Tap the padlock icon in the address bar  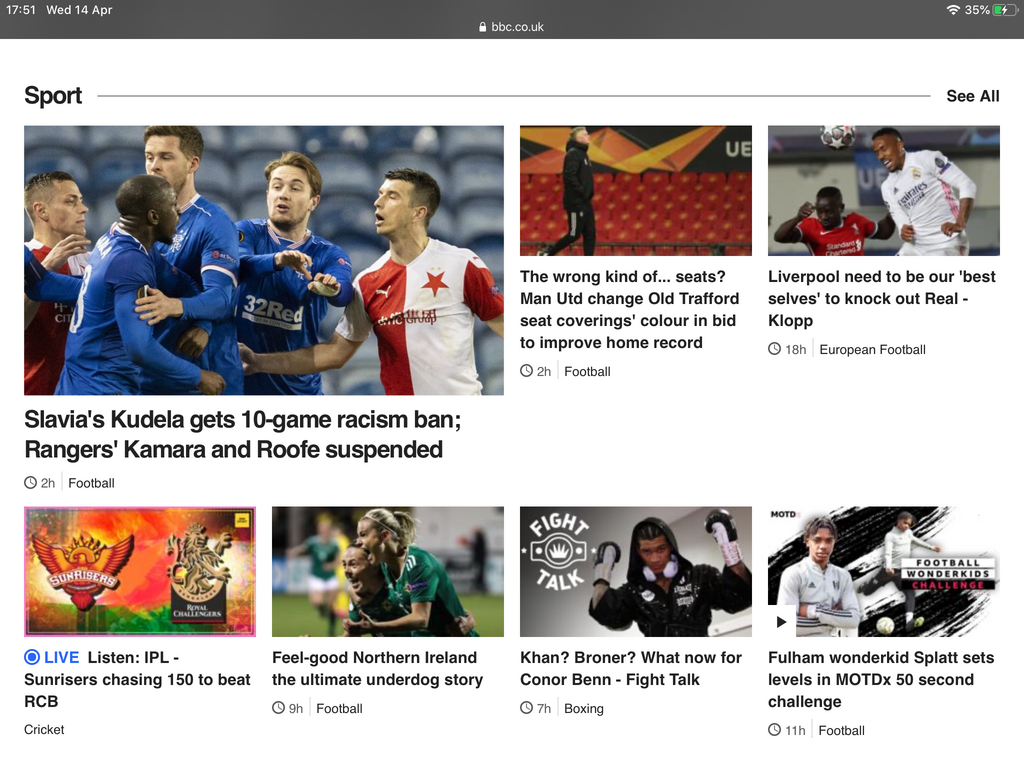483,27
